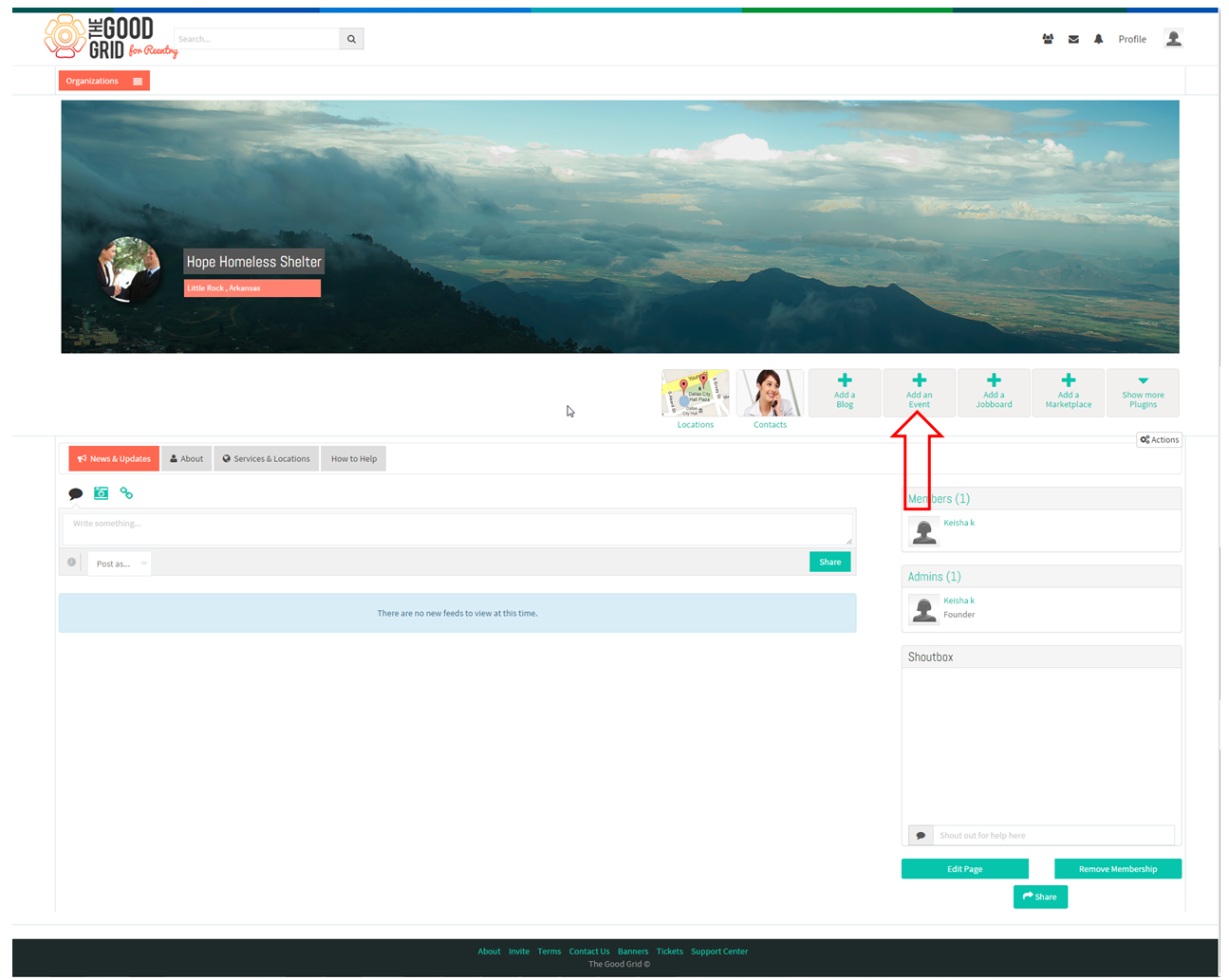Open the Actions gear menu

[1160, 439]
